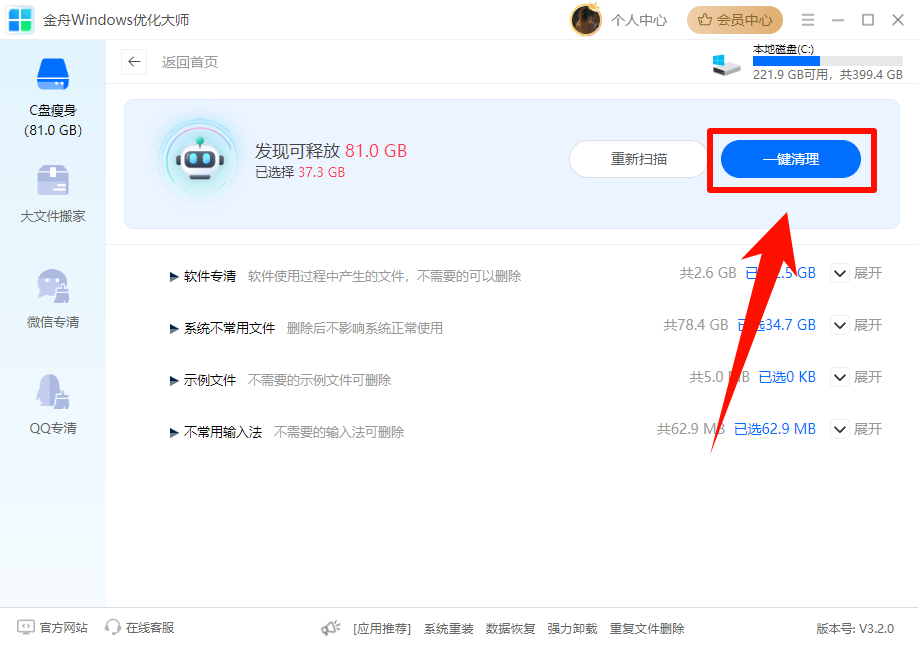Click the 一键清理 button

coord(791,158)
